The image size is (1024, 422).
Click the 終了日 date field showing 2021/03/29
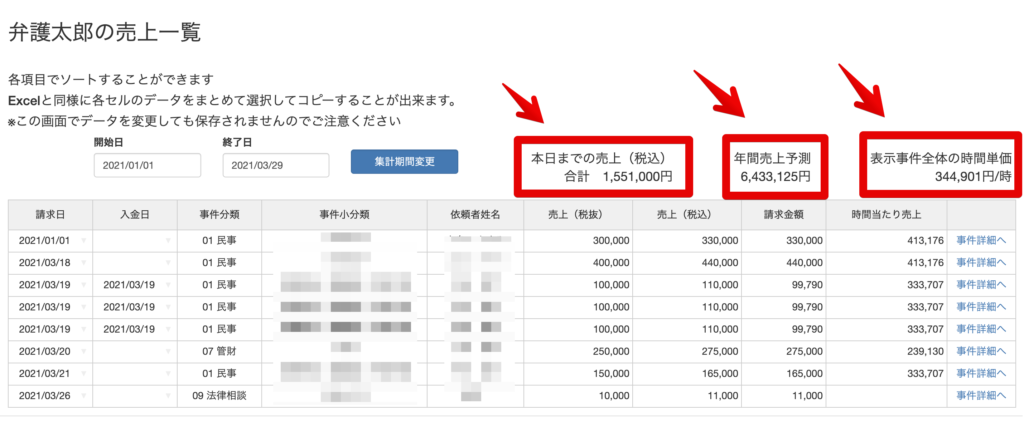coord(275,165)
